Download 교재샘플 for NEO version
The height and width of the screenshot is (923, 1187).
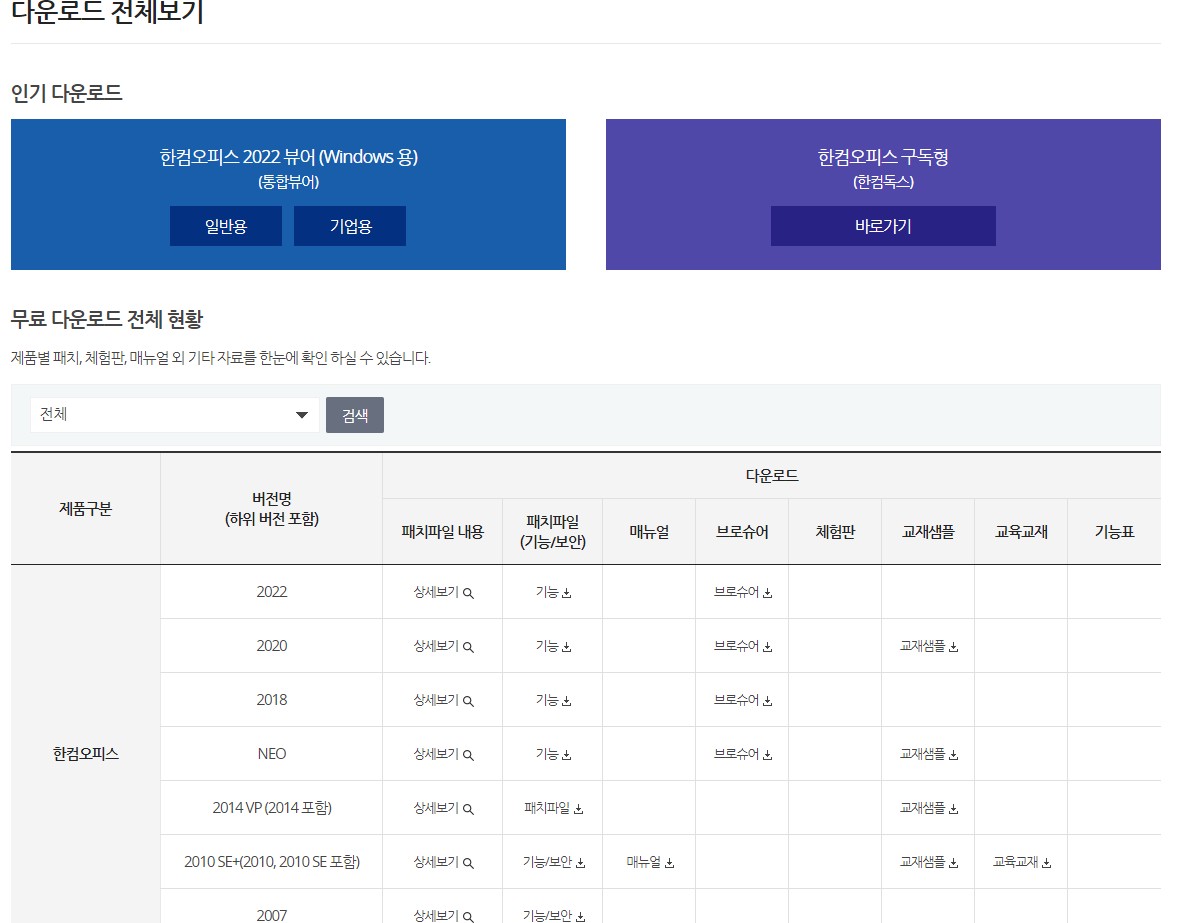click(928, 754)
